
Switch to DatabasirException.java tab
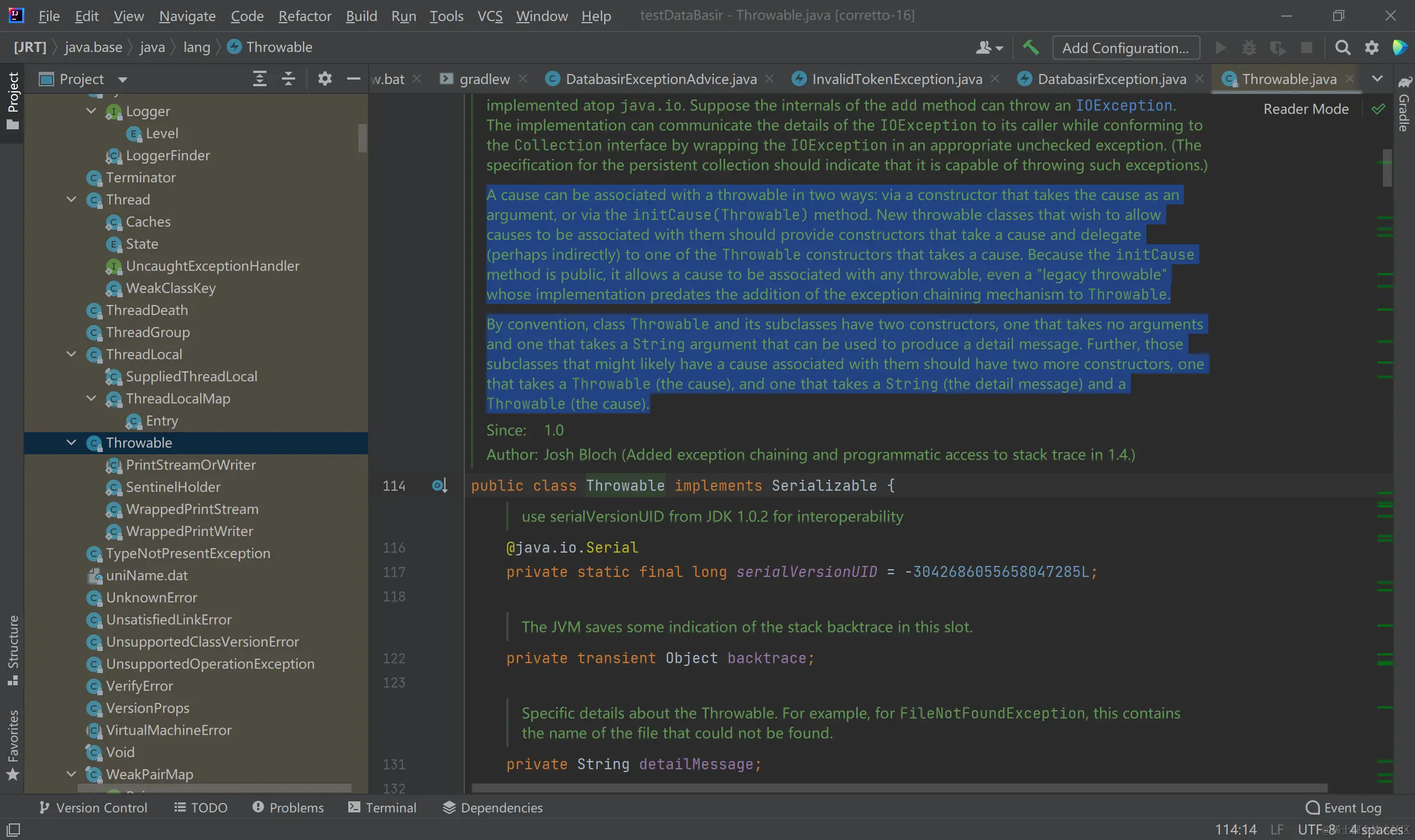(1111, 78)
